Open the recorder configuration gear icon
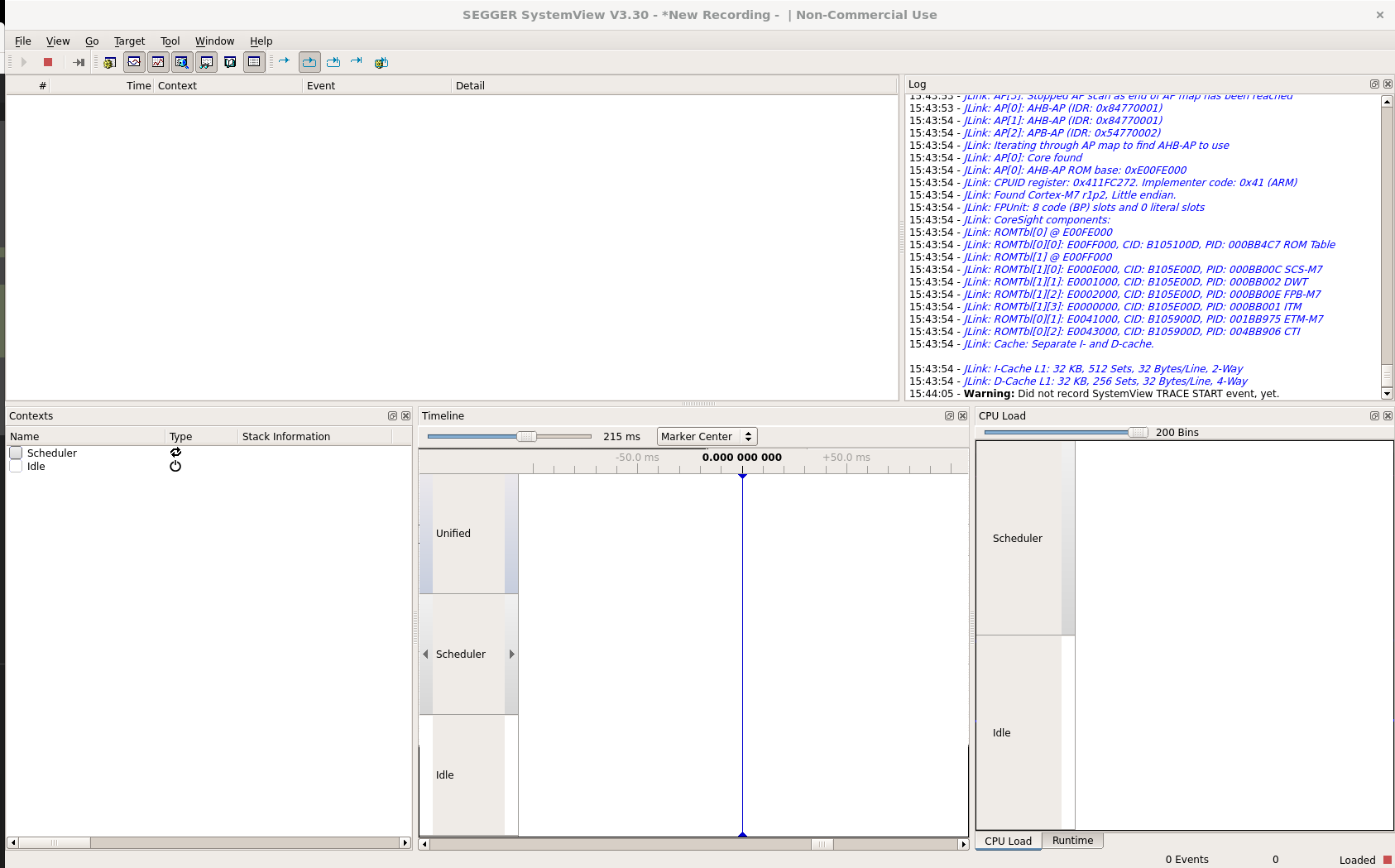Image resolution: width=1395 pixels, height=868 pixels. pos(110,61)
